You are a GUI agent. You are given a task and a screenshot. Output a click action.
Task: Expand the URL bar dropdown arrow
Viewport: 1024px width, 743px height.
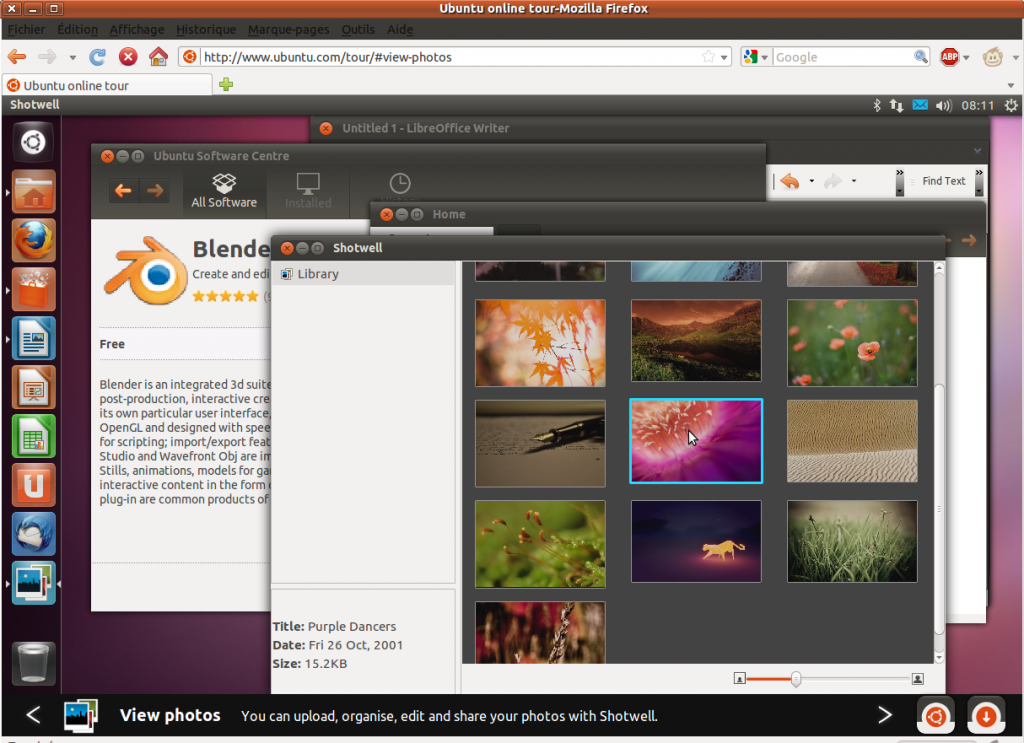724,57
